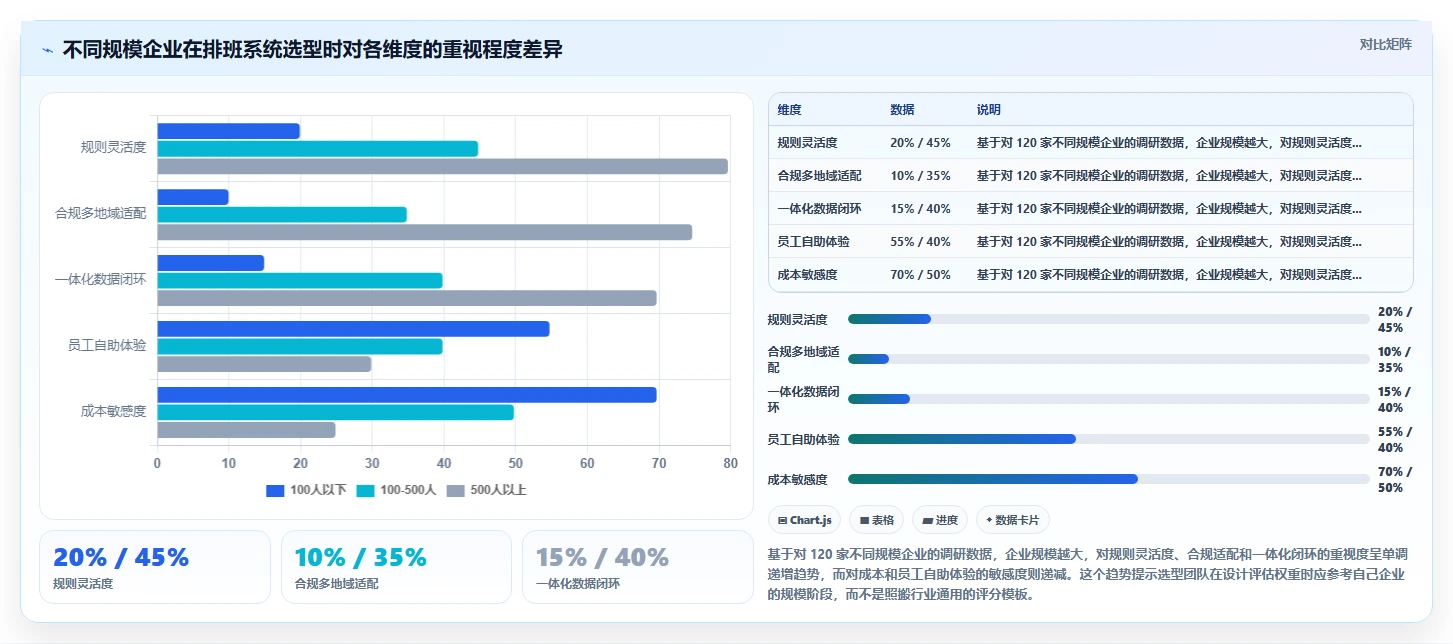Open the 20% / 45% 规则灵活度 stat card
This screenshot has height=644, width=1453.
click(155, 567)
